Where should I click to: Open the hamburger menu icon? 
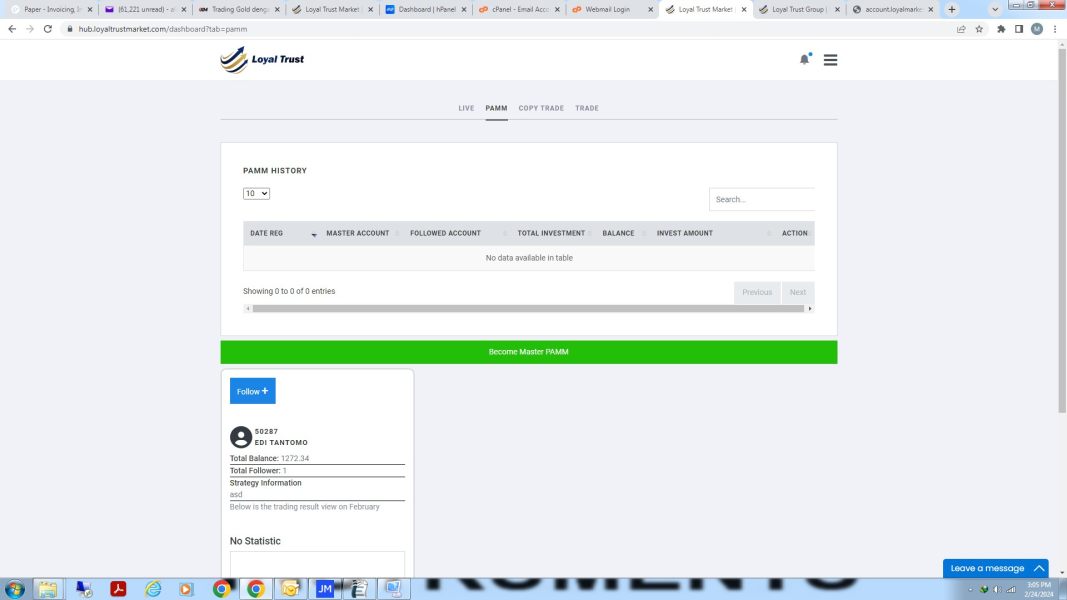[830, 60]
